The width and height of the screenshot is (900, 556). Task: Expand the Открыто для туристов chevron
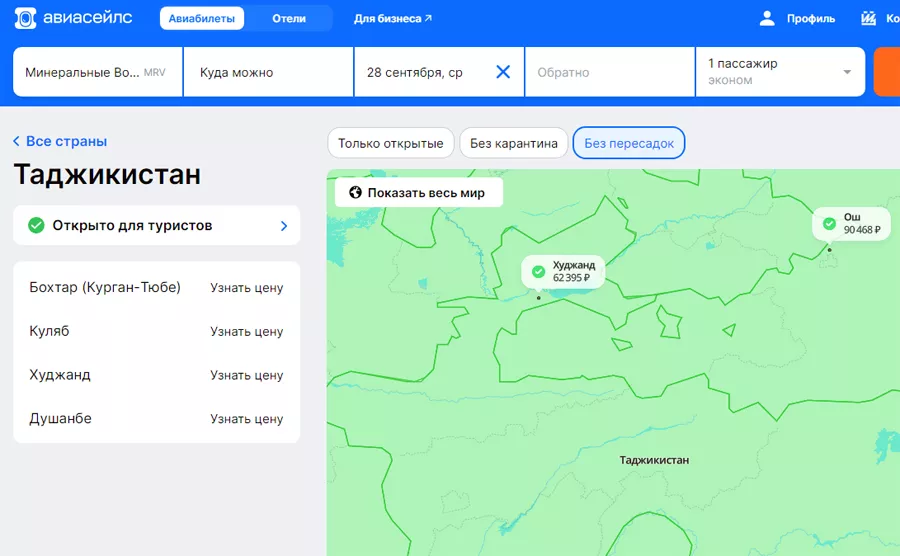click(284, 226)
